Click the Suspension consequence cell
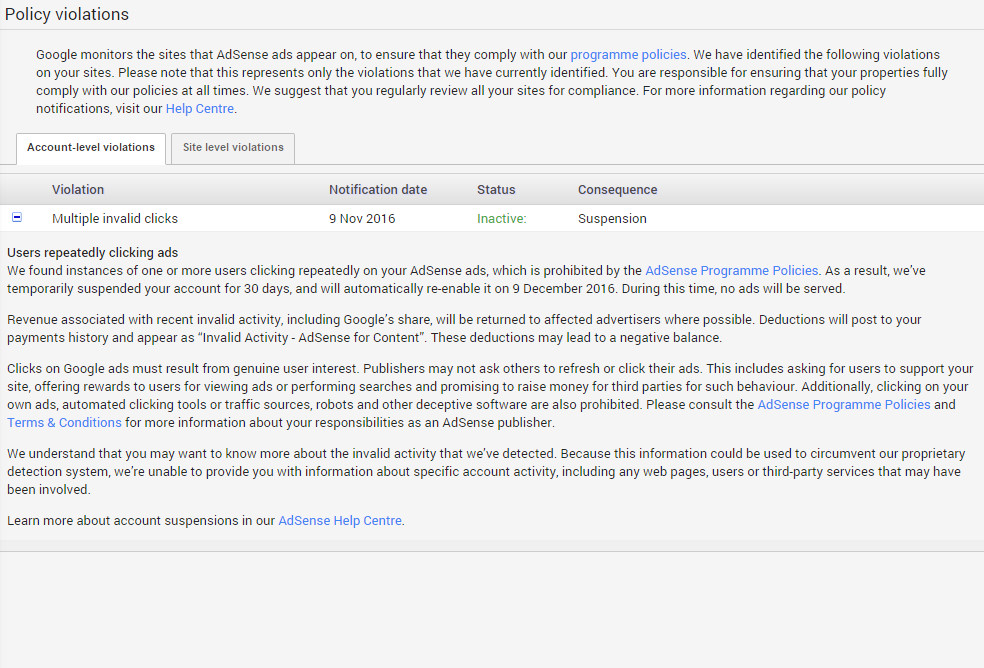Screen dimensions: 984x668 [x=612, y=218]
